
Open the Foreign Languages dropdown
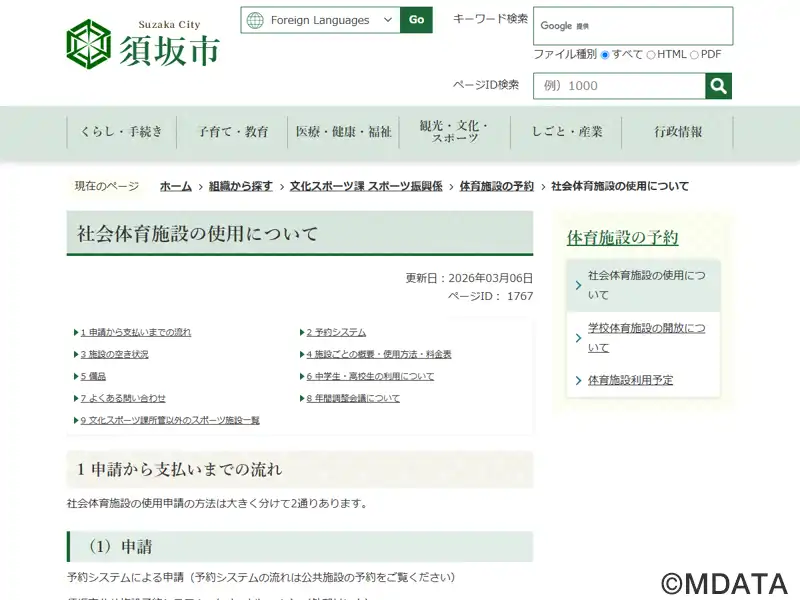[321, 20]
